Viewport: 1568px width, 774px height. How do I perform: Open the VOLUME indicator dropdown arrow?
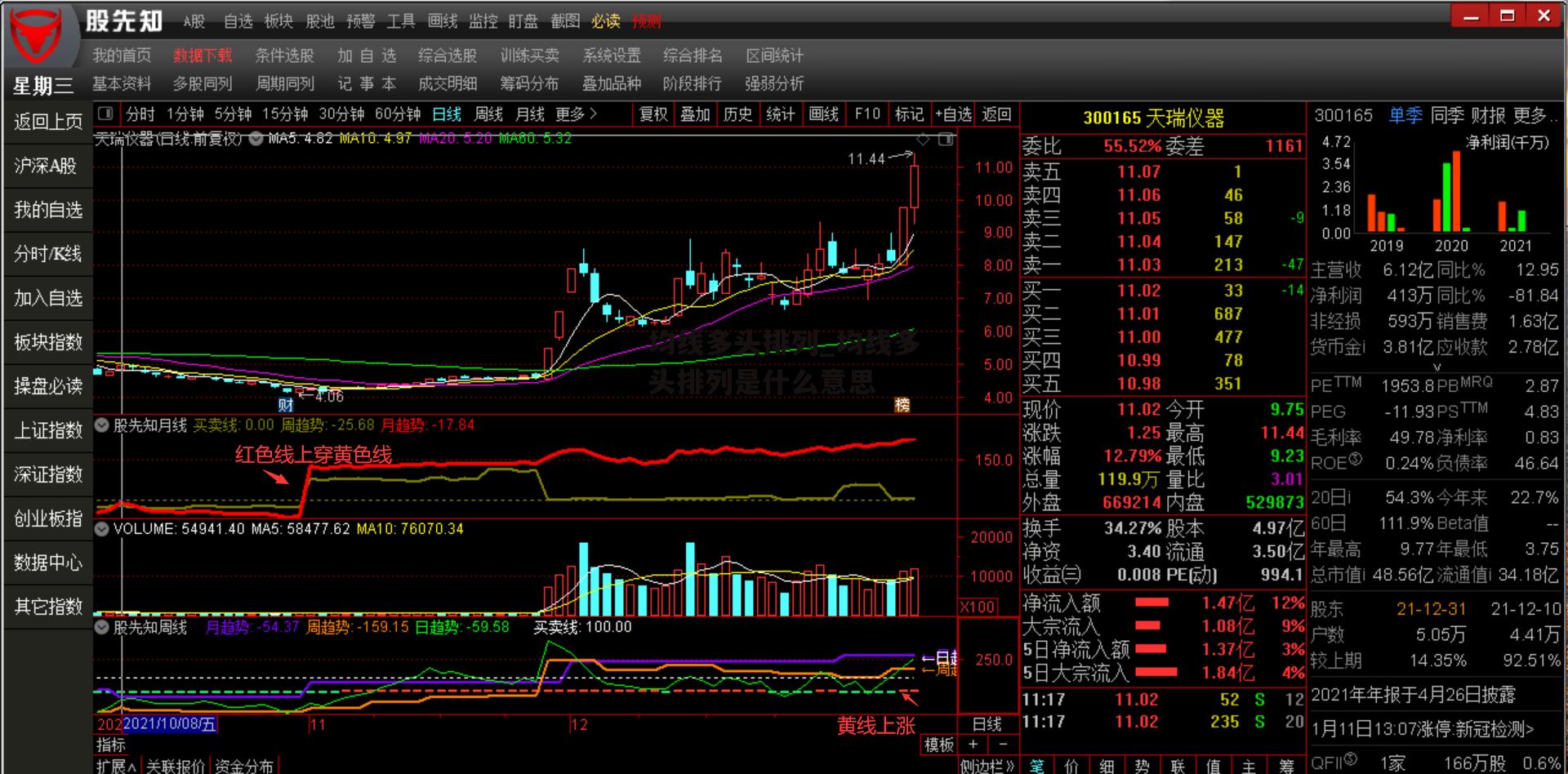(x=102, y=528)
